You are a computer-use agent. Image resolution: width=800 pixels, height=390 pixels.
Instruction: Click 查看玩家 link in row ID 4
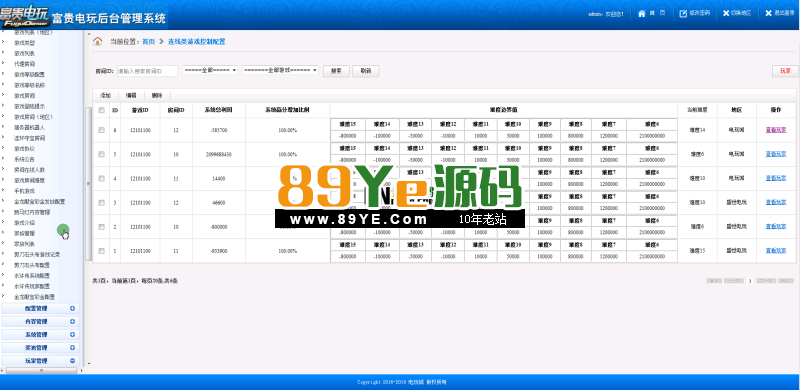776,178
